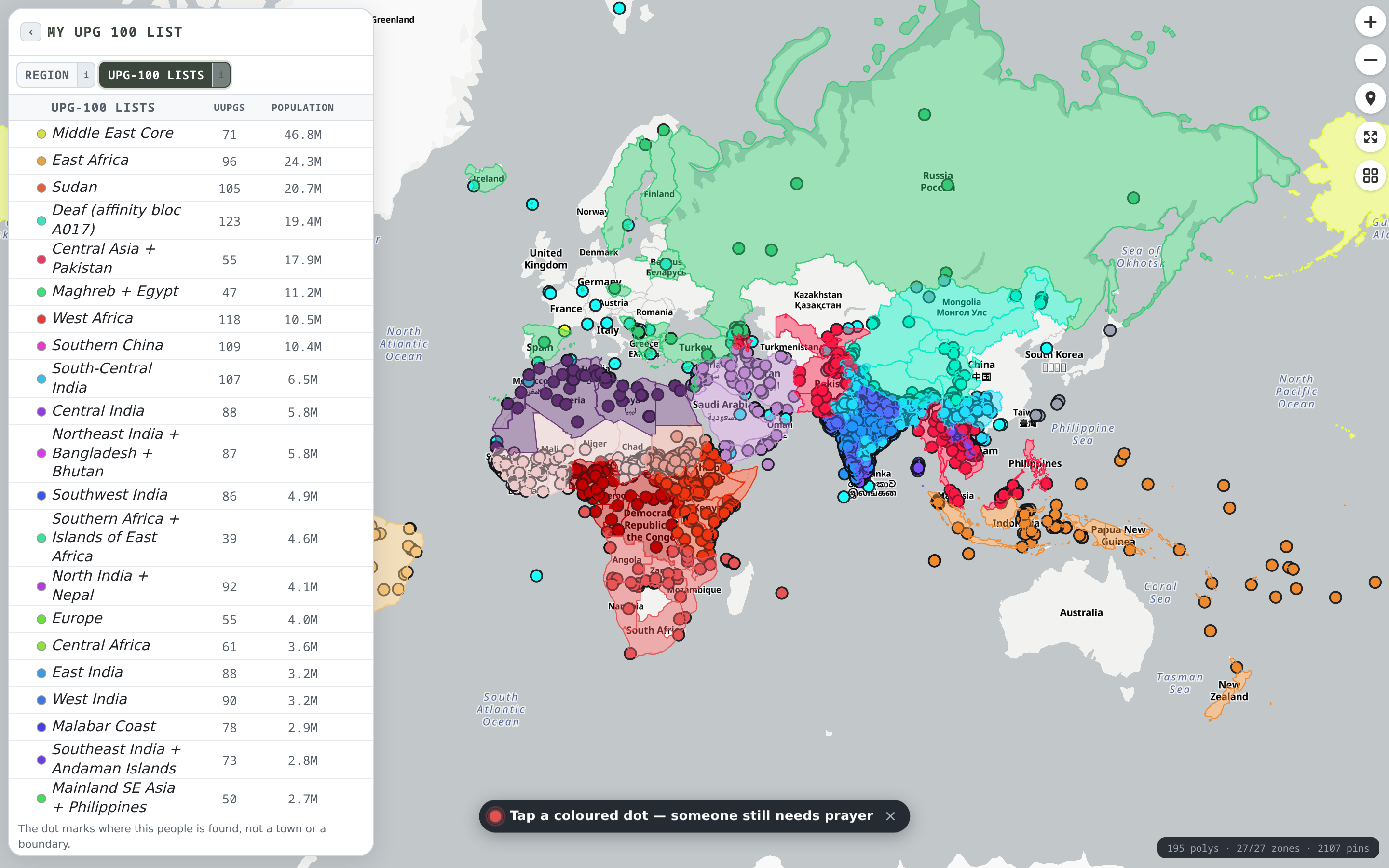Image resolution: width=1389 pixels, height=868 pixels.
Task: Click the back chevron beside MY UPG 100 LIST
Action: click(30, 32)
